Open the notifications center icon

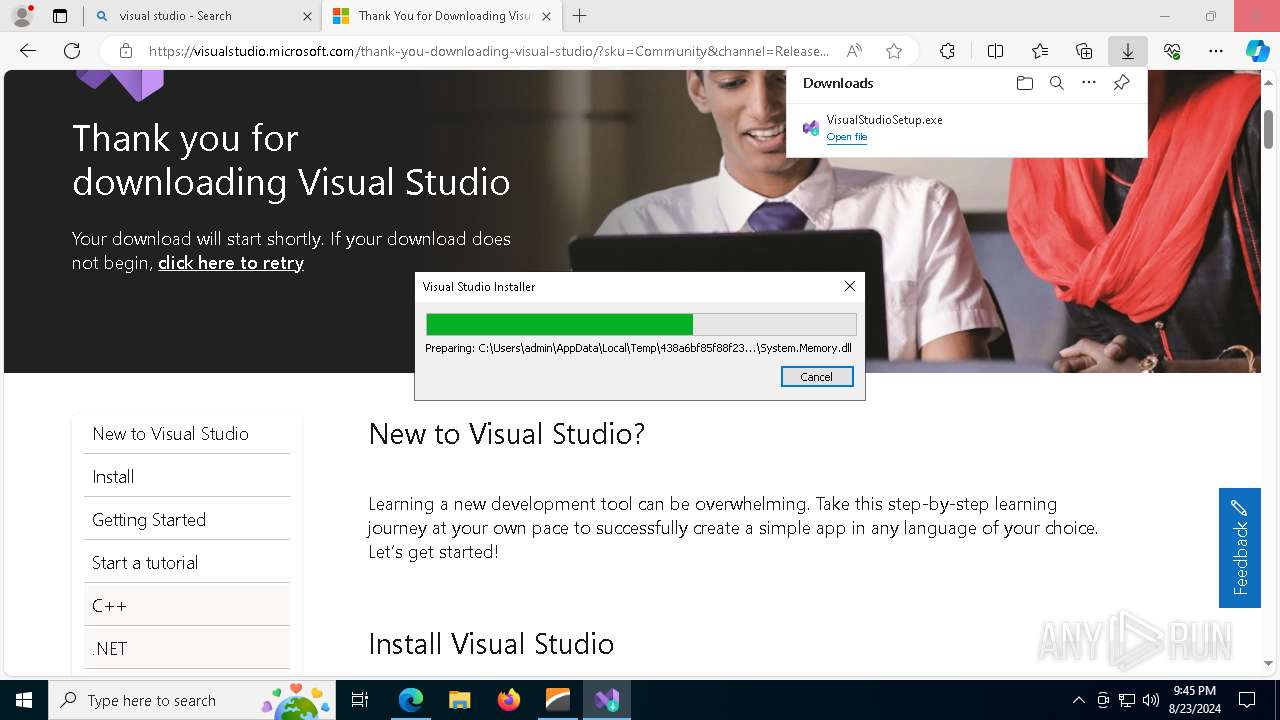click(x=1247, y=700)
